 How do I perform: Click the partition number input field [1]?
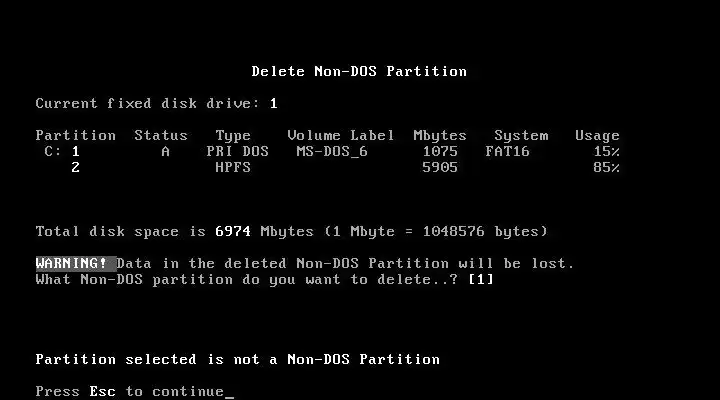481,279
